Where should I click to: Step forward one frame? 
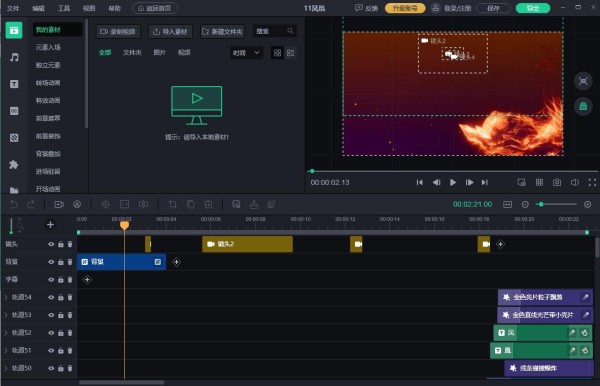click(x=470, y=182)
